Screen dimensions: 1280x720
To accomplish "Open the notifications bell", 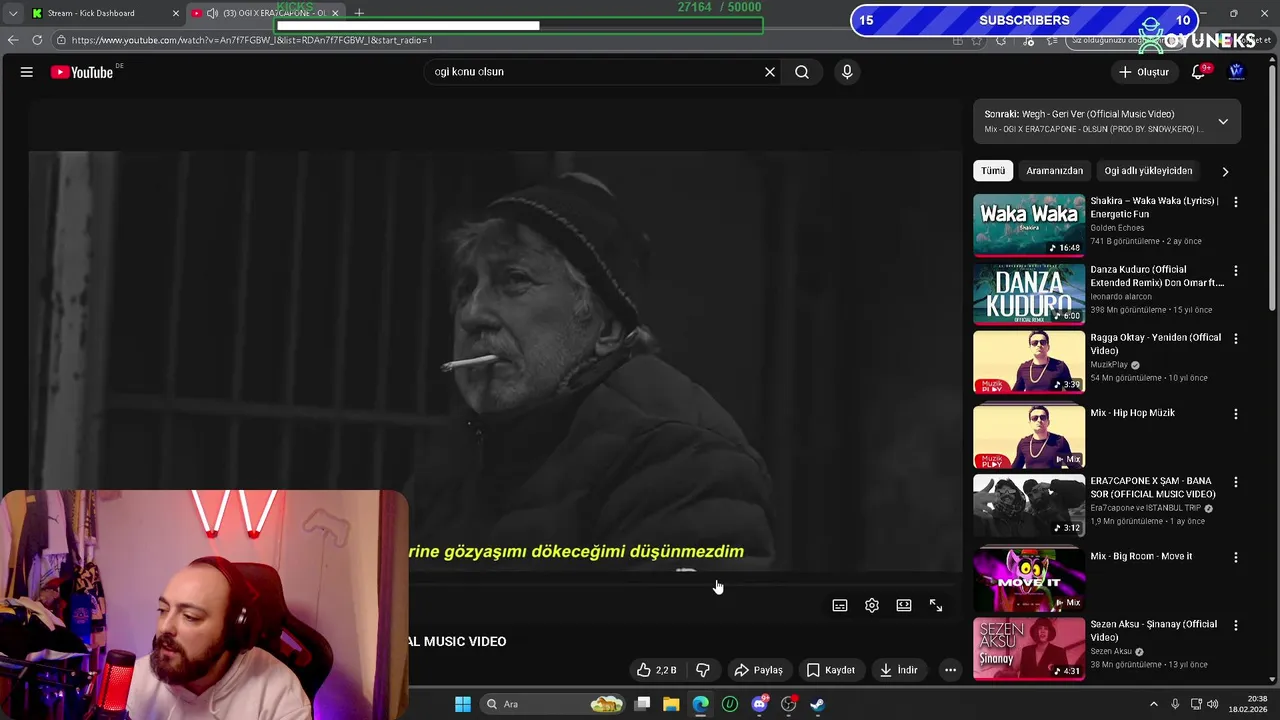I will click(x=1198, y=72).
